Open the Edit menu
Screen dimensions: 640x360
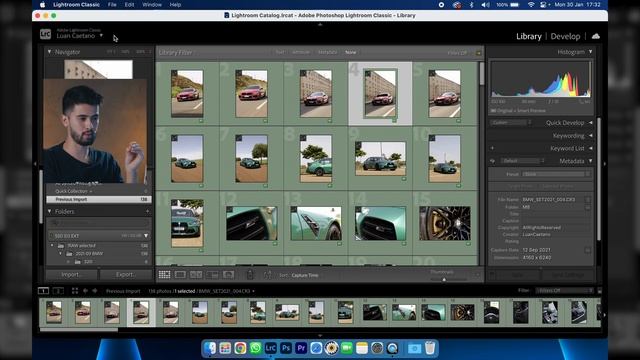pos(129,5)
